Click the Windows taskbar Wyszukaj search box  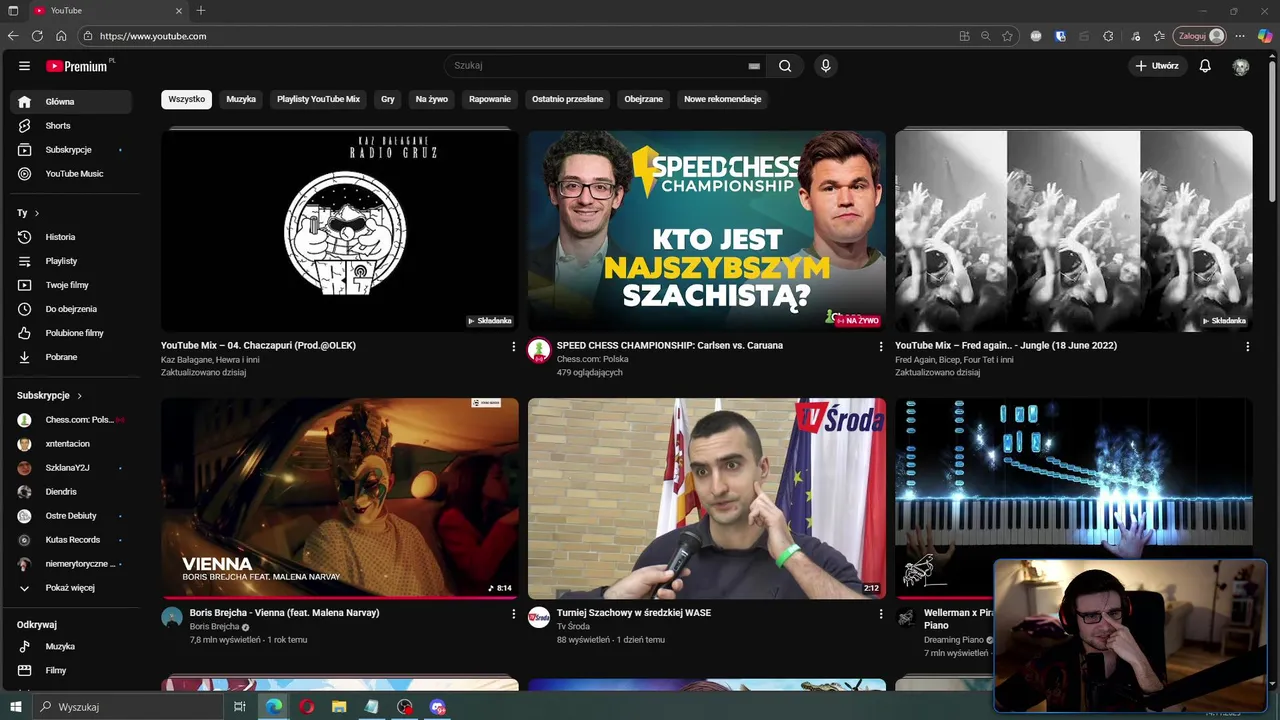(x=130, y=707)
